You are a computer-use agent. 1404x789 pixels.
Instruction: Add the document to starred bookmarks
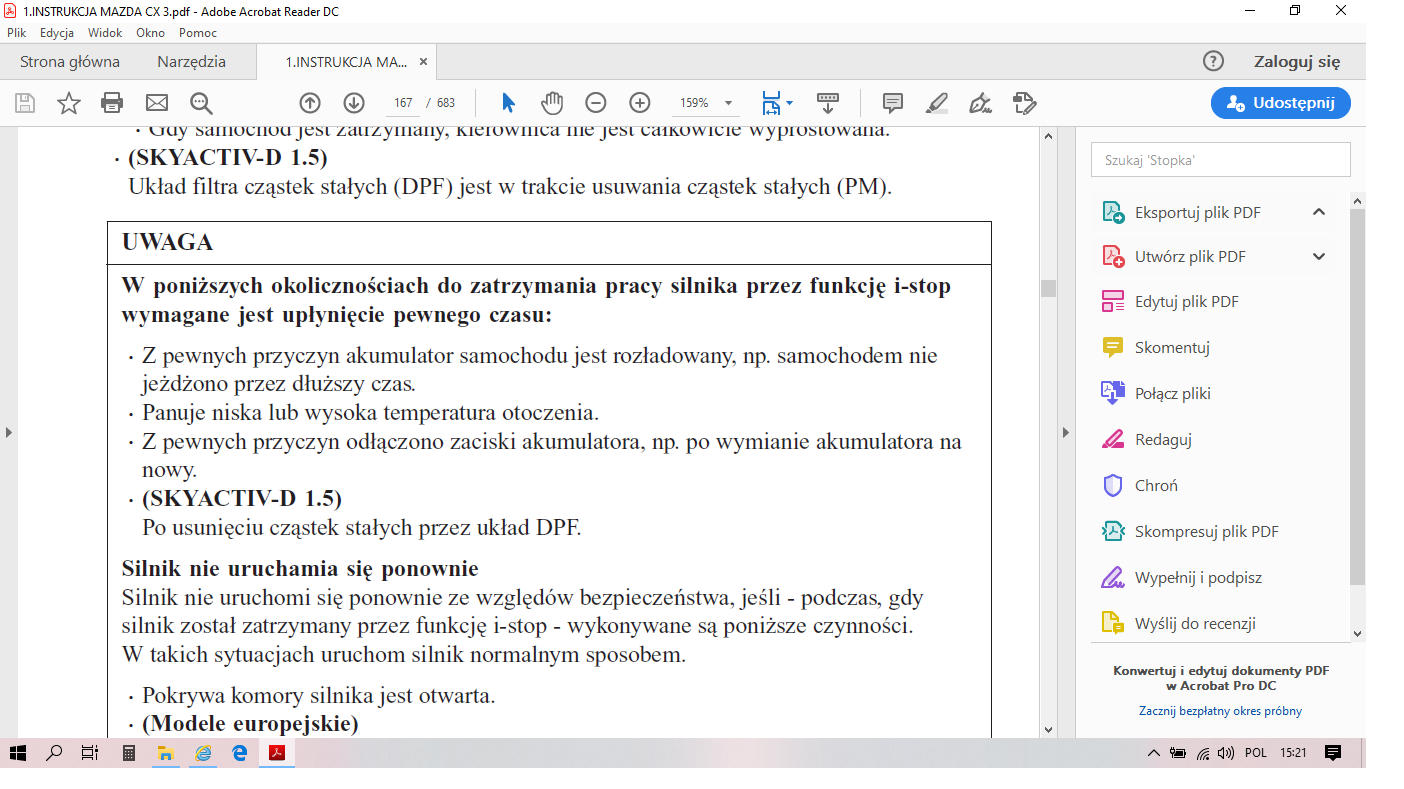[x=68, y=103]
